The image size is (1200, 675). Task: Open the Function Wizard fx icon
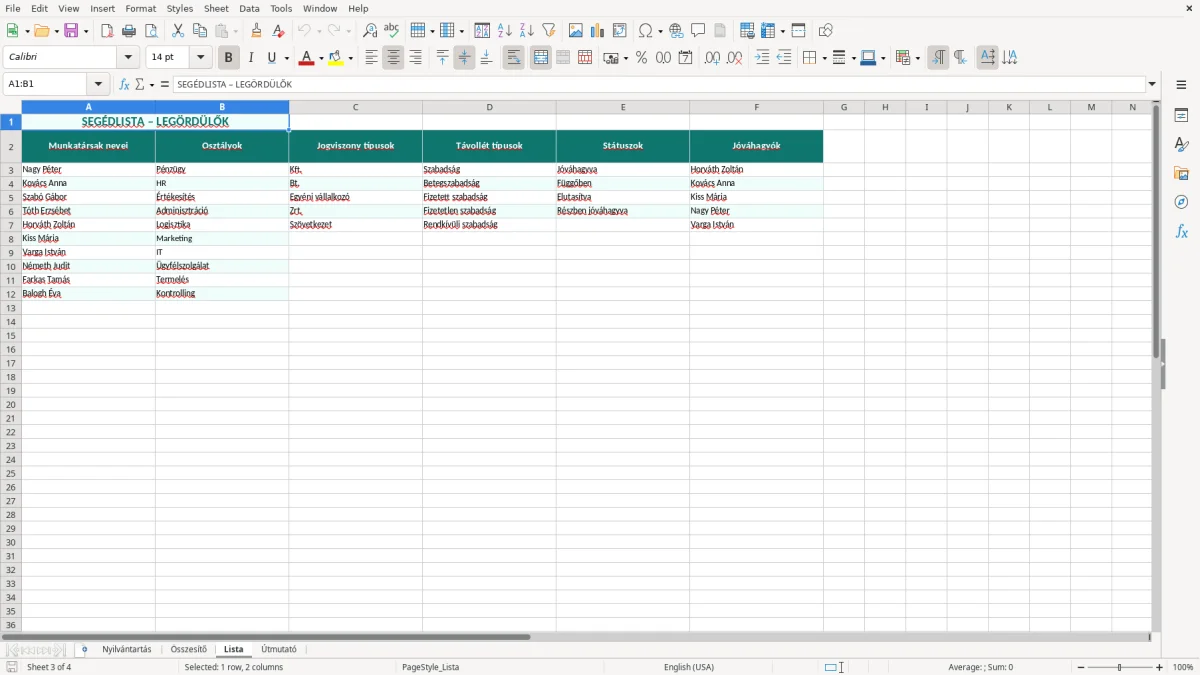pos(124,85)
